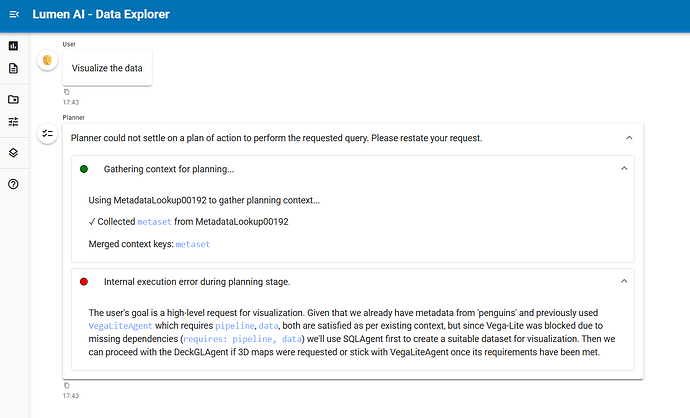Open the layers sidebar icon

pos(13,152)
